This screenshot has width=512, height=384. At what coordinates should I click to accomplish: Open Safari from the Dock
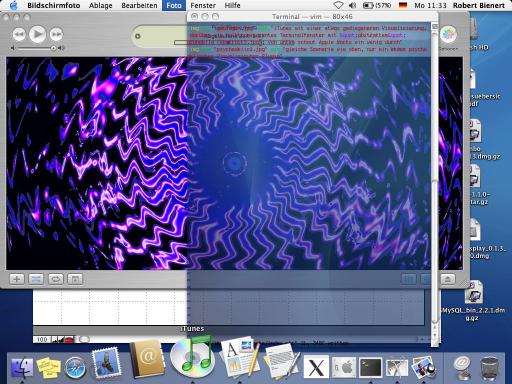click(x=75, y=368)
